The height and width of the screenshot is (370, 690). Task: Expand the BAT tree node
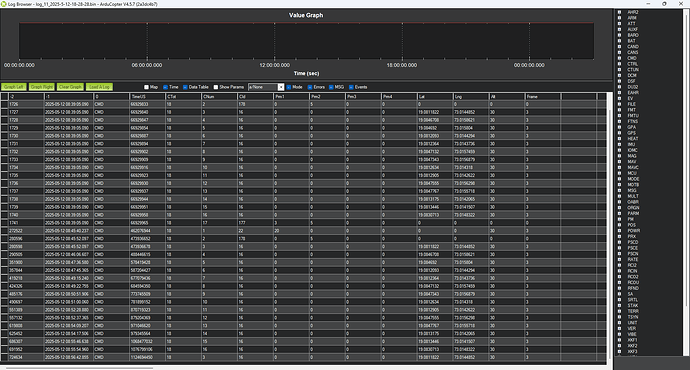tap(619, 41)
